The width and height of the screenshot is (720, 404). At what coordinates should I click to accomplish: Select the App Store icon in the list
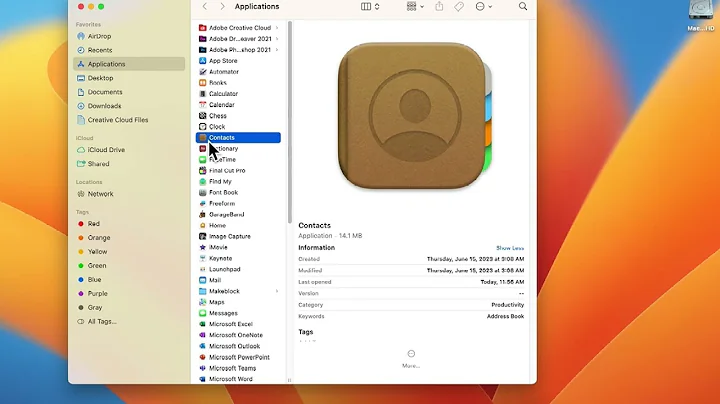(202, 61)
